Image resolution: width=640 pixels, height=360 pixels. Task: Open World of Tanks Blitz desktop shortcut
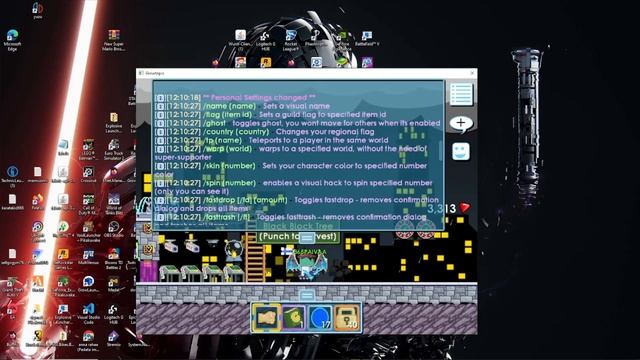point(114,204)
